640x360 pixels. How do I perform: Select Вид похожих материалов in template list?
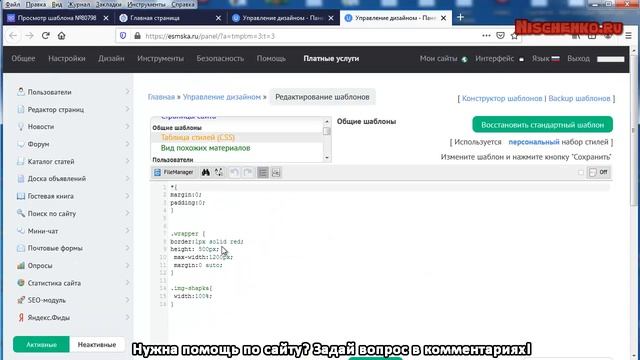[x=205, y=148]
